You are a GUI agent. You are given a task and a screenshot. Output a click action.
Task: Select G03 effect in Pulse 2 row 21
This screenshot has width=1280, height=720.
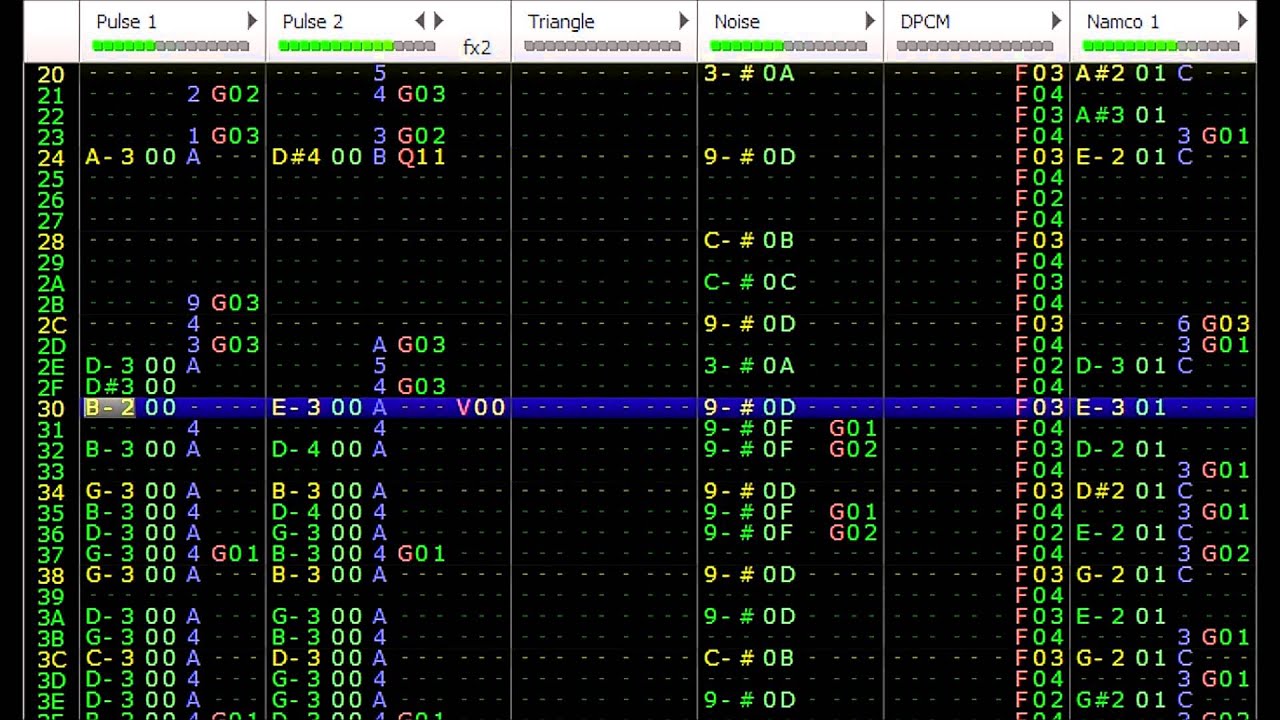[x=421, y=94]
